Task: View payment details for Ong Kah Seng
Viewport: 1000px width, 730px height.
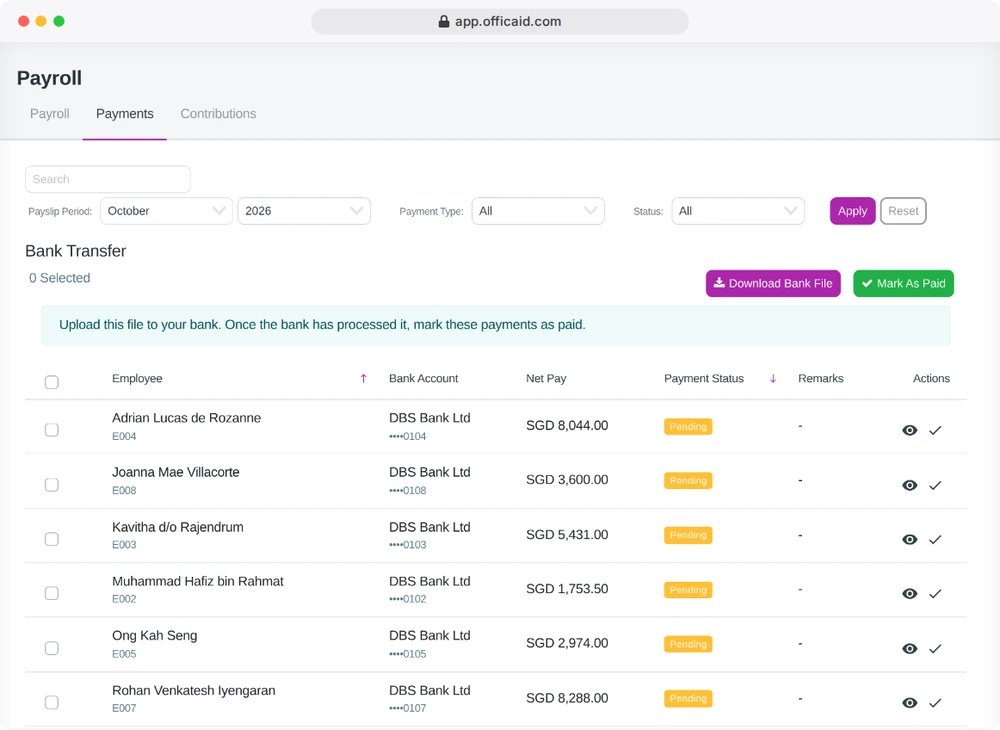Action: point(909,648)
